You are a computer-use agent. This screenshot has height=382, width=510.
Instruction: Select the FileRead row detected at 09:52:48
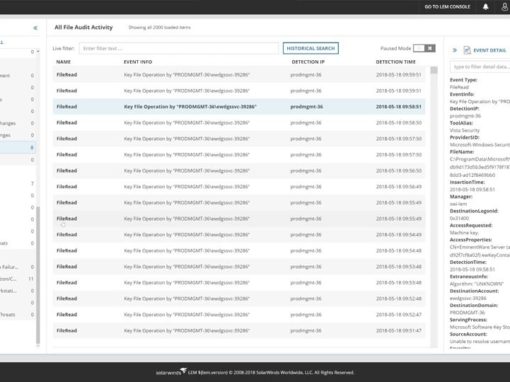[239, 299]
